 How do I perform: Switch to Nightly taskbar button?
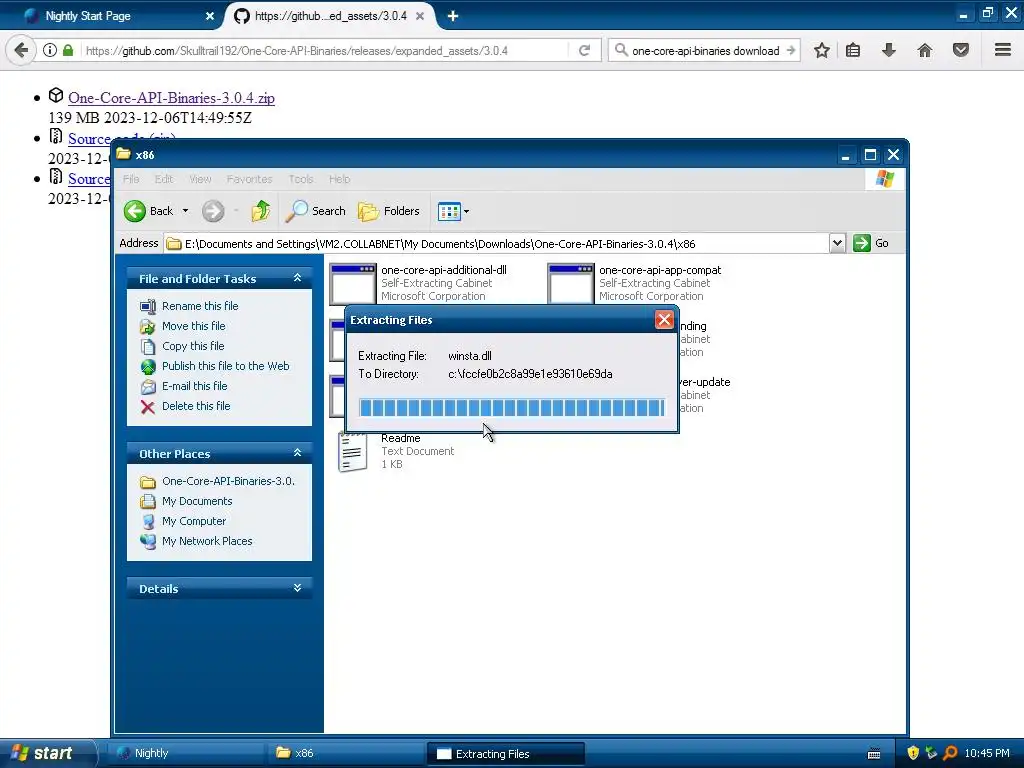tap(185, 753)
